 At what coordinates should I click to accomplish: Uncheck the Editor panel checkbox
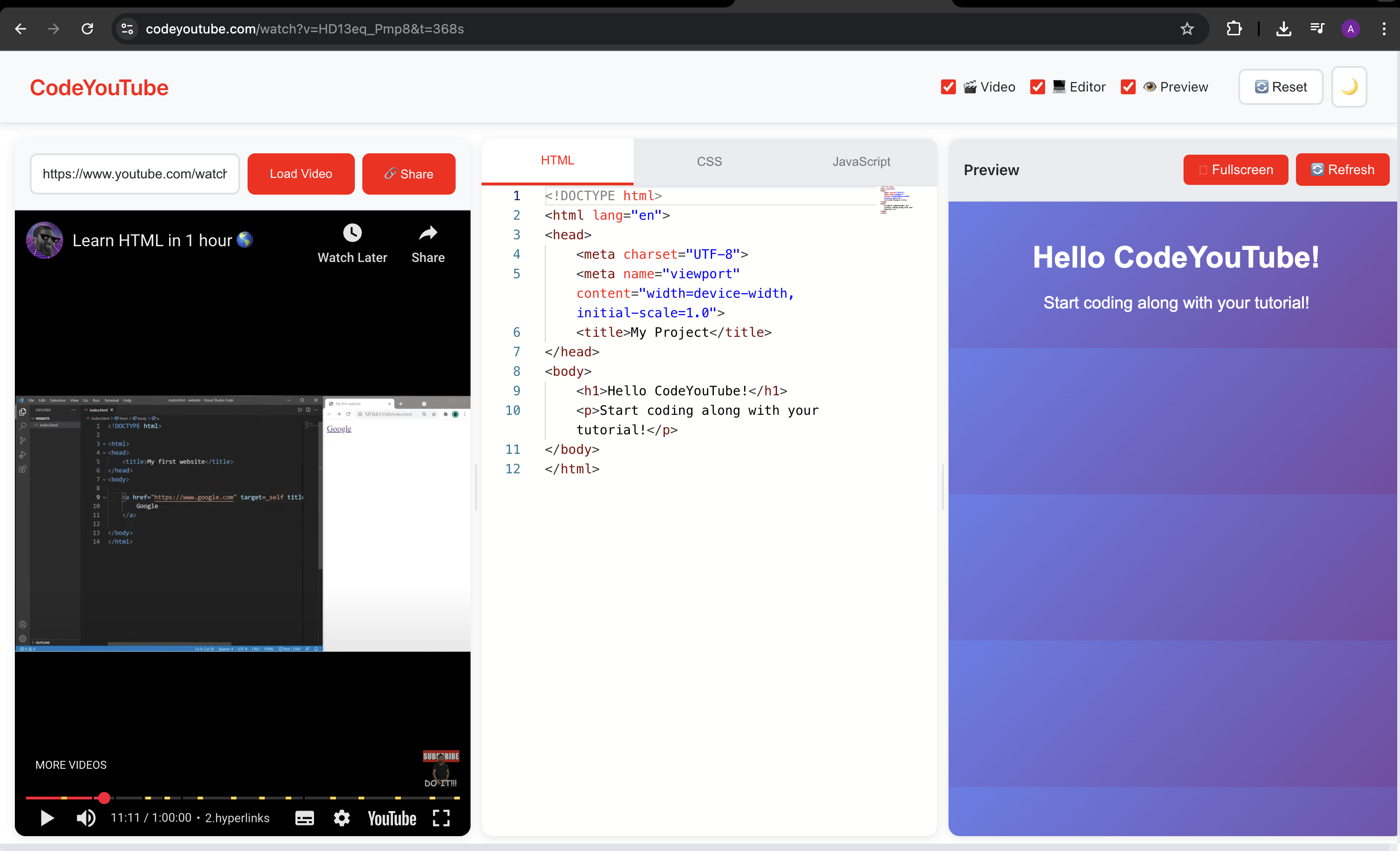(1038, 87)
